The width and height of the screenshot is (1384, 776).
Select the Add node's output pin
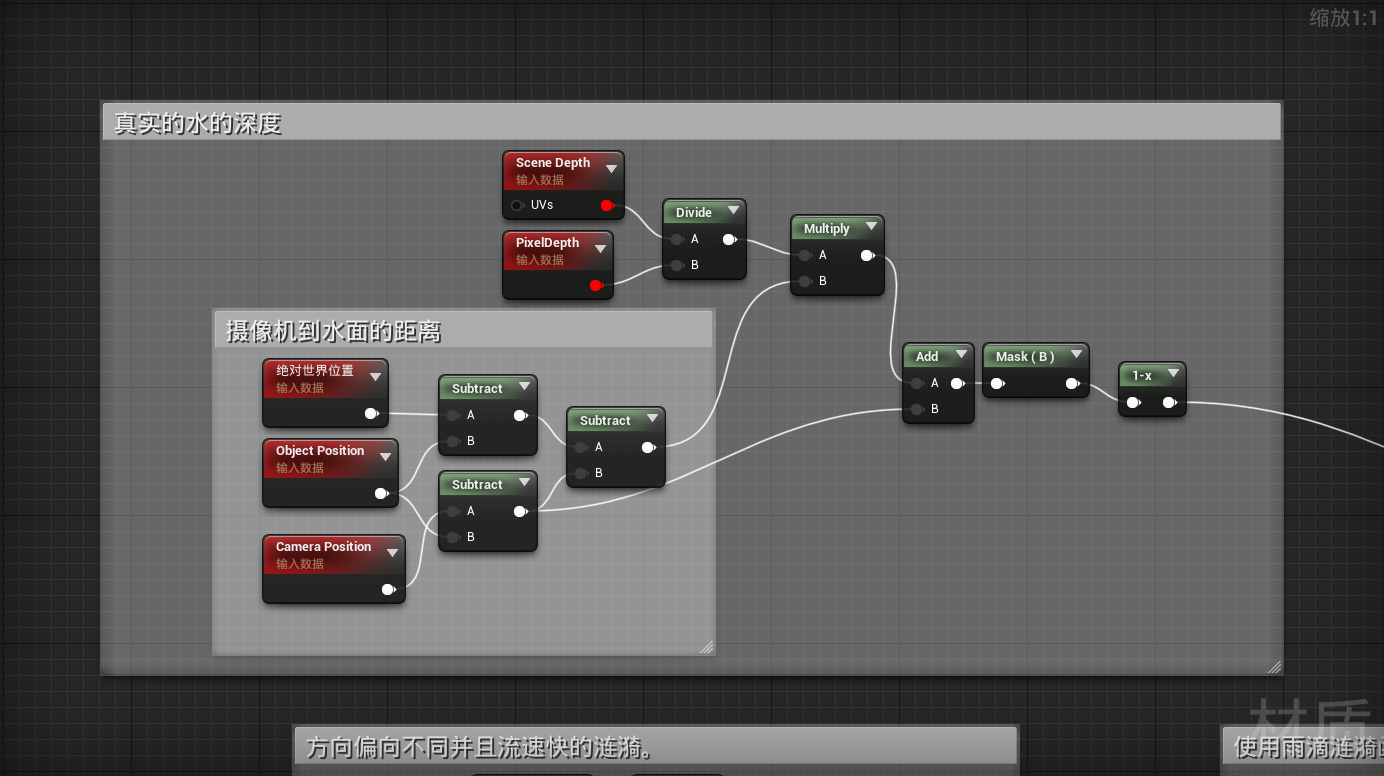tap(958, 384)
